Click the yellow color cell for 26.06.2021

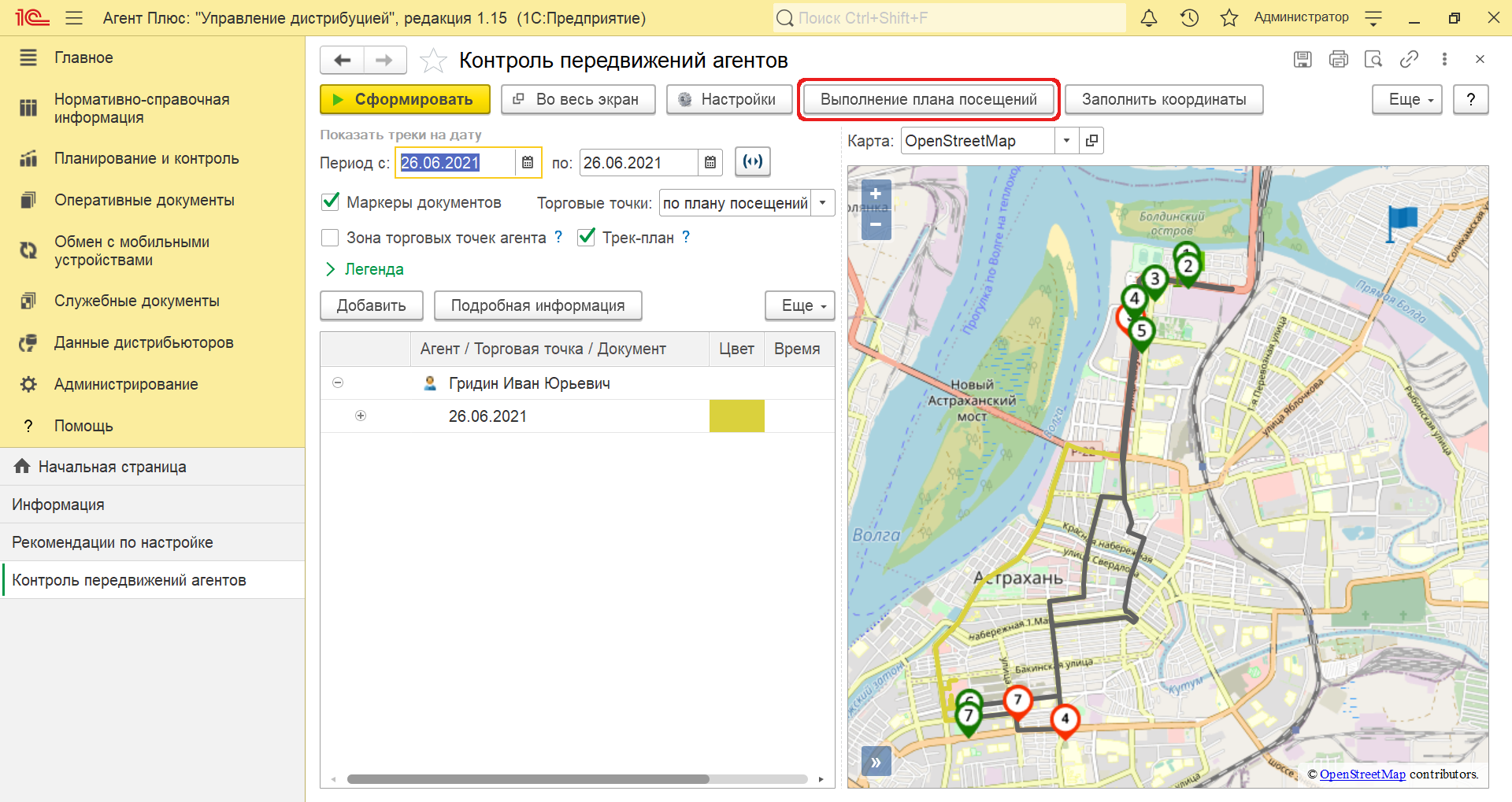point(737,416)
